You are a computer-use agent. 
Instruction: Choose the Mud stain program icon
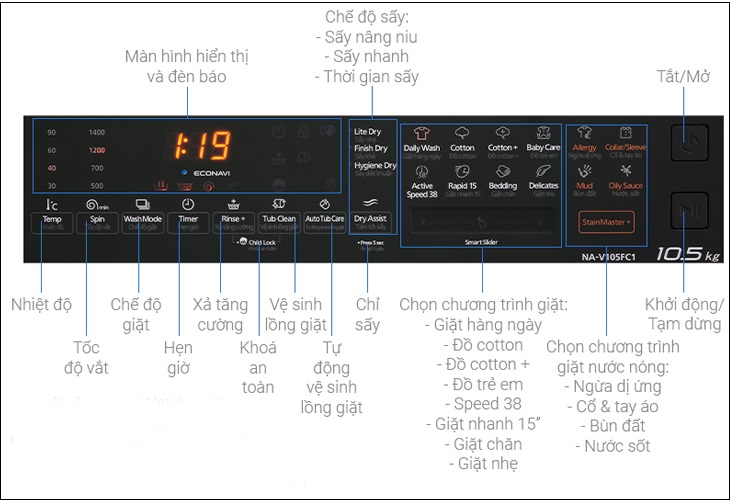click(x=584, y=172)
